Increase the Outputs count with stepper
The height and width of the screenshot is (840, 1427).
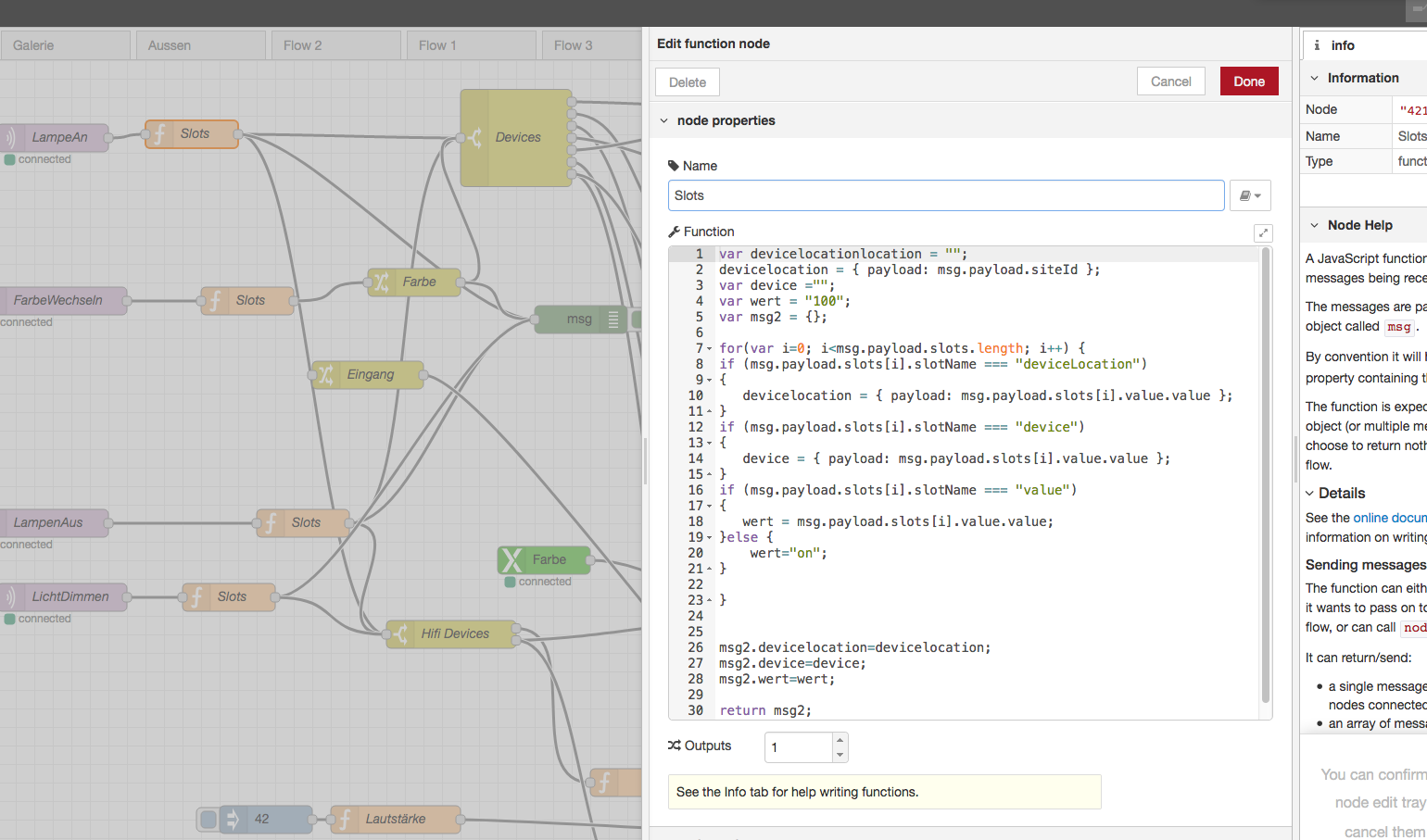840,739
